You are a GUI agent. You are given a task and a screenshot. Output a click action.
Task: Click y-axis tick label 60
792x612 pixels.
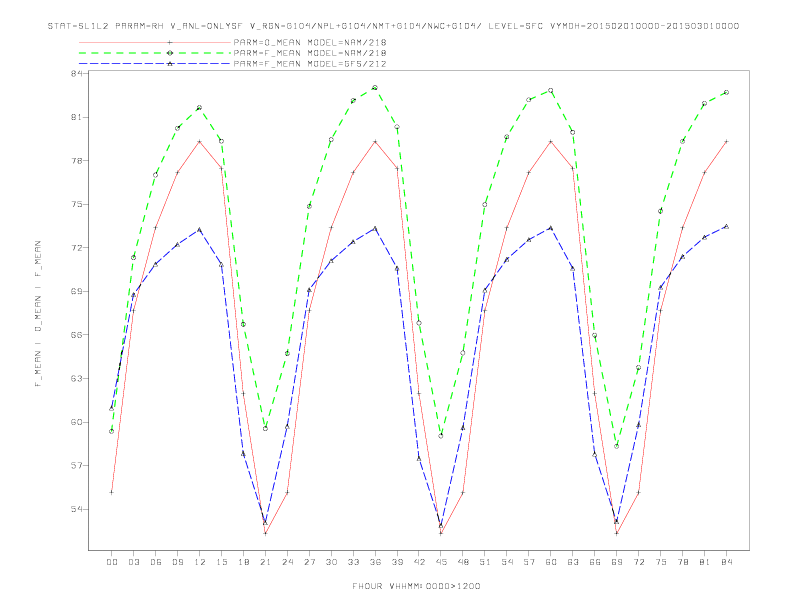point(76,422)
